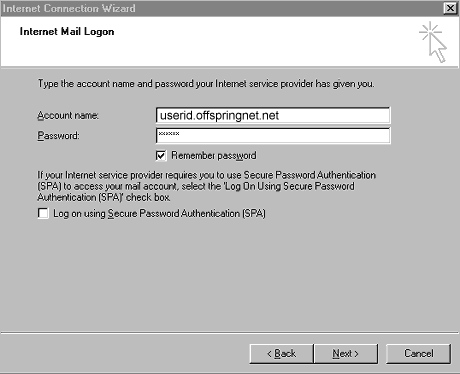Click the 'Internet Mail Logon' heading
The width and height of the screenshot is (460, 374).
pos(67,32)
